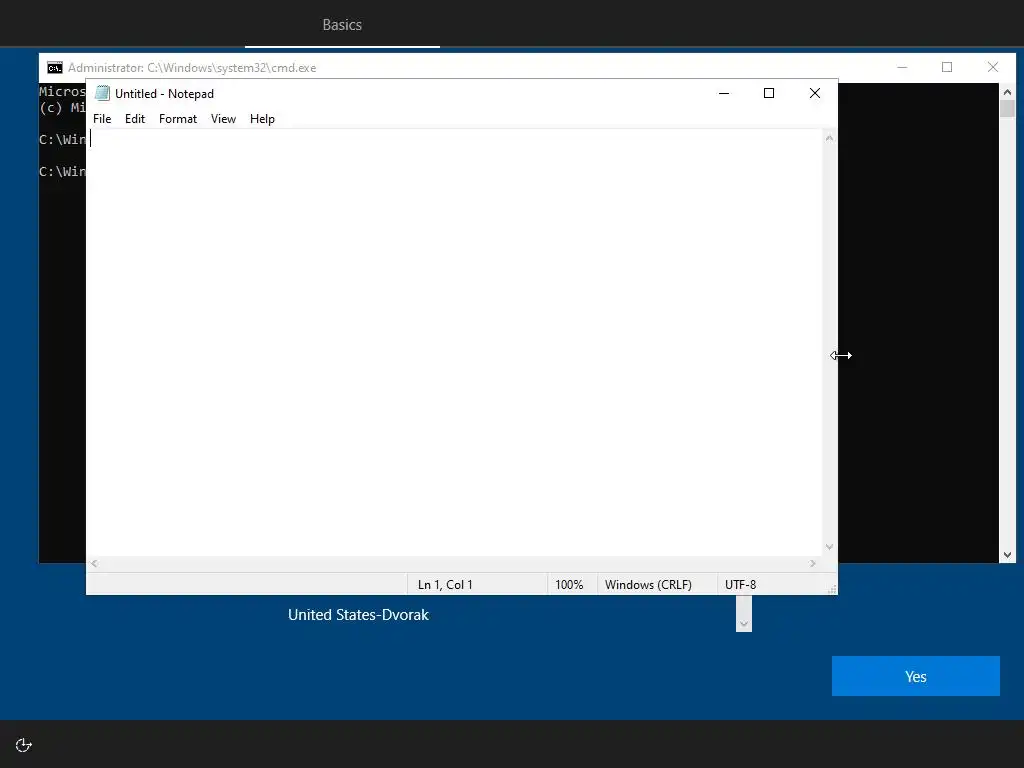Open the Ease of Access icon
The width and height of the screenshot is (1024, 768).
tap(24, 745)
